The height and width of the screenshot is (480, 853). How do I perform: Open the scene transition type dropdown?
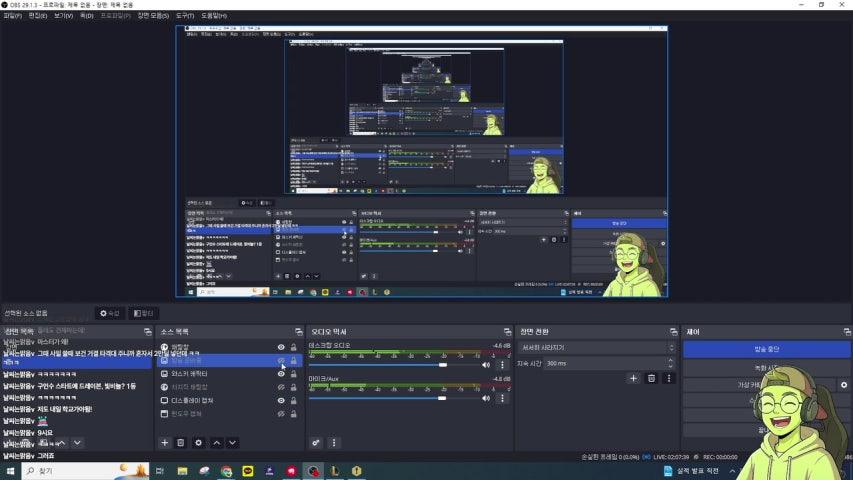(597, 347)
